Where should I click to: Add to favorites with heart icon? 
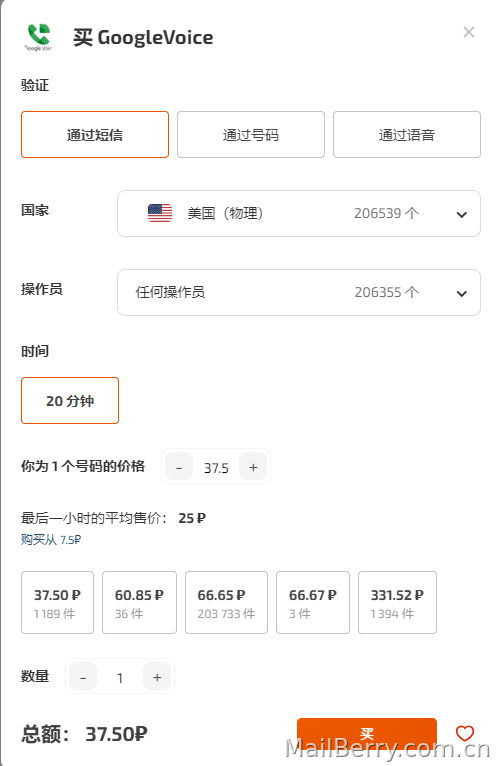pyautogui.click(x=465, y=733)
